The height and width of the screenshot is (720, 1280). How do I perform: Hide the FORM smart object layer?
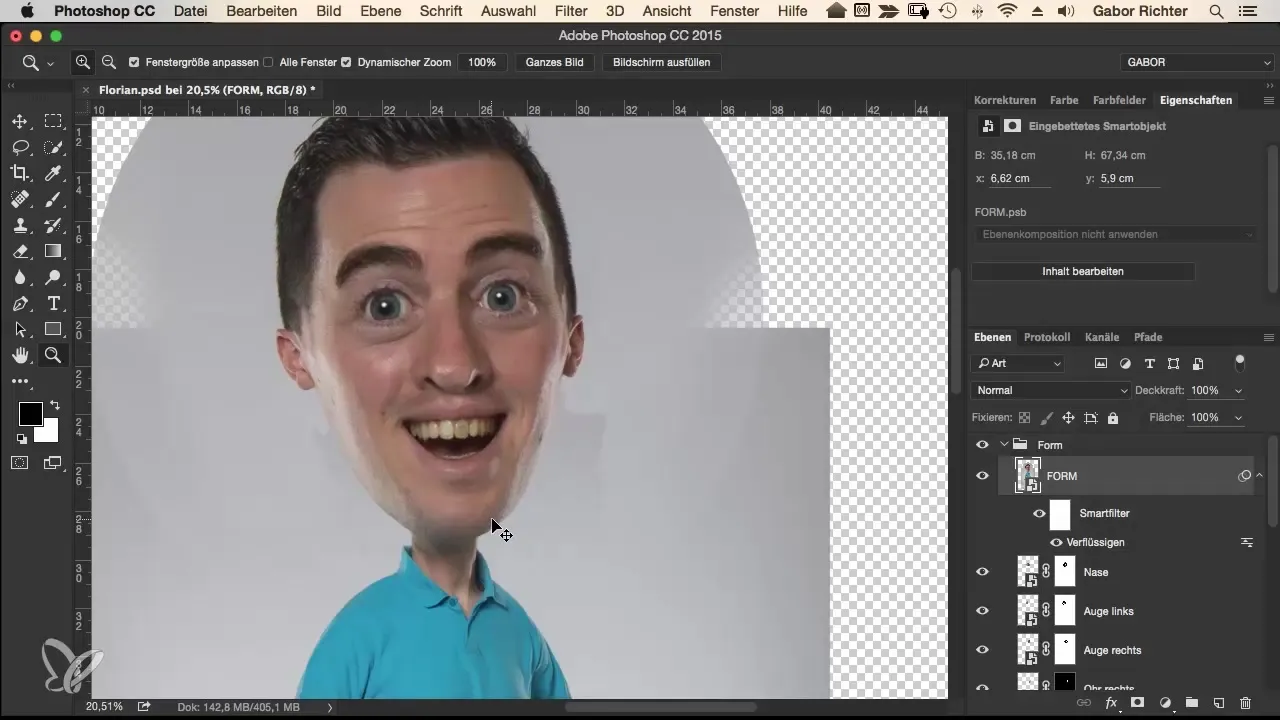click(982, 476)
